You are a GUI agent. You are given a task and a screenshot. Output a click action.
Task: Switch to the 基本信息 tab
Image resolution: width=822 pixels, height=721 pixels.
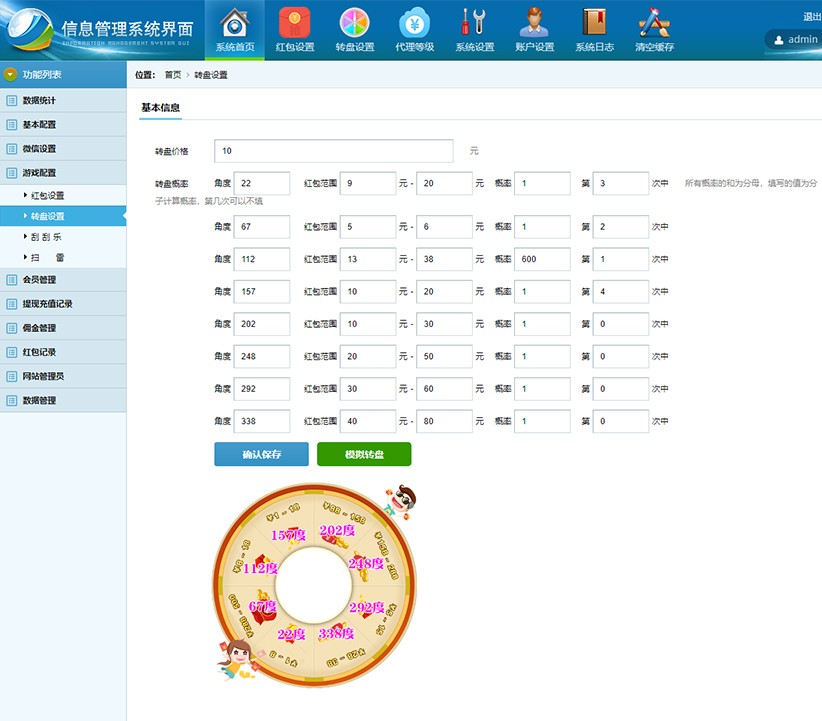point(160,107)
